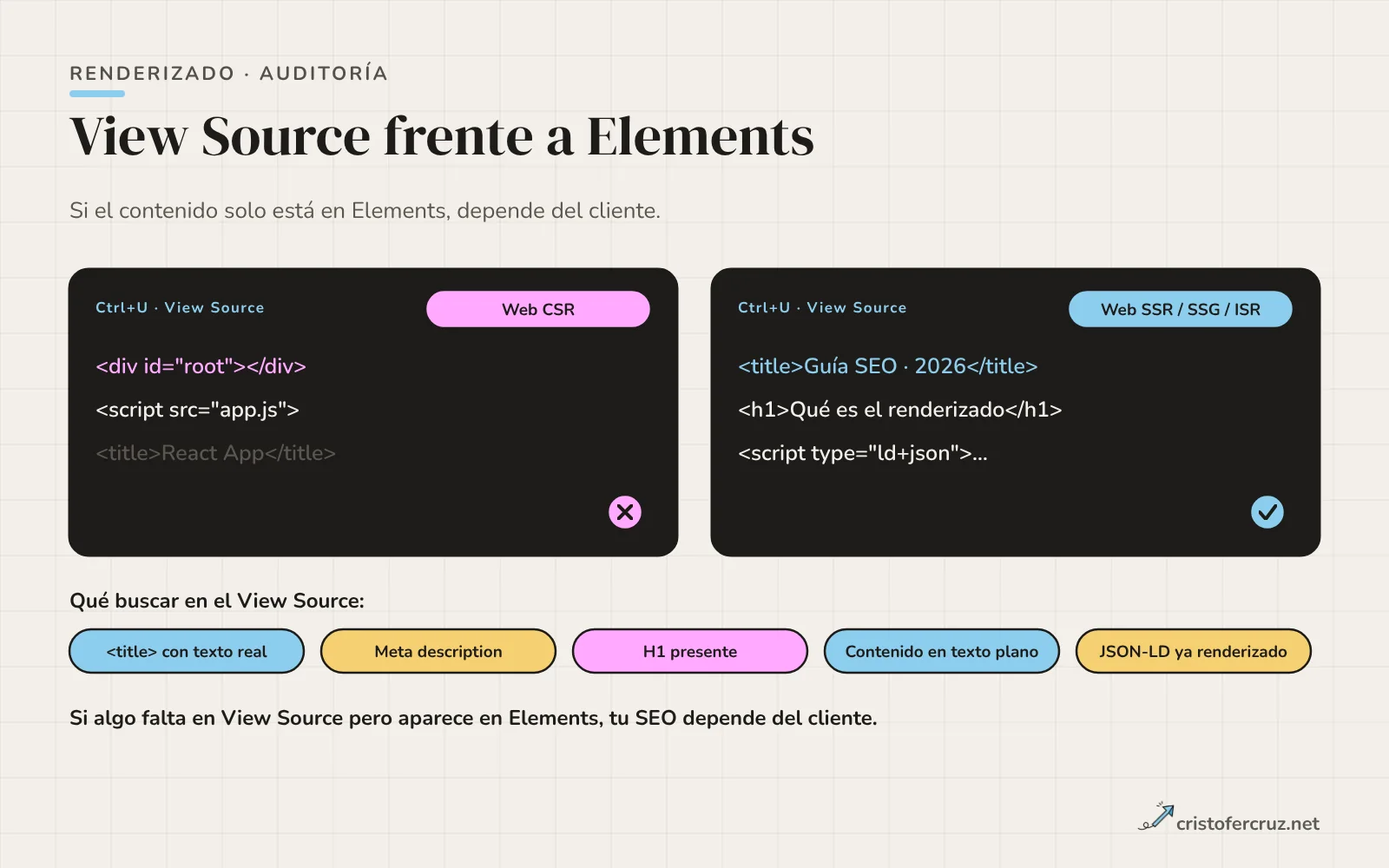Click the H1 presente pill
Screen dimensions: 1389x868
[x=690, y=651]
